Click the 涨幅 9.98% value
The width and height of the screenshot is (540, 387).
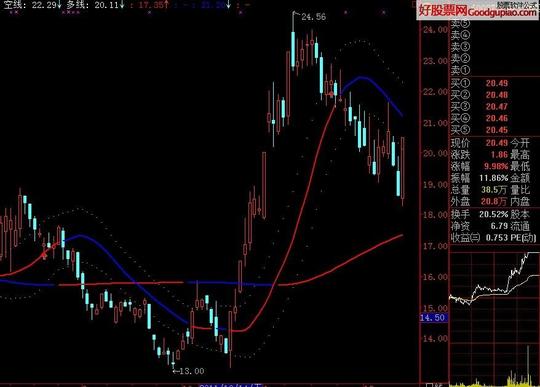click(496, 166)
